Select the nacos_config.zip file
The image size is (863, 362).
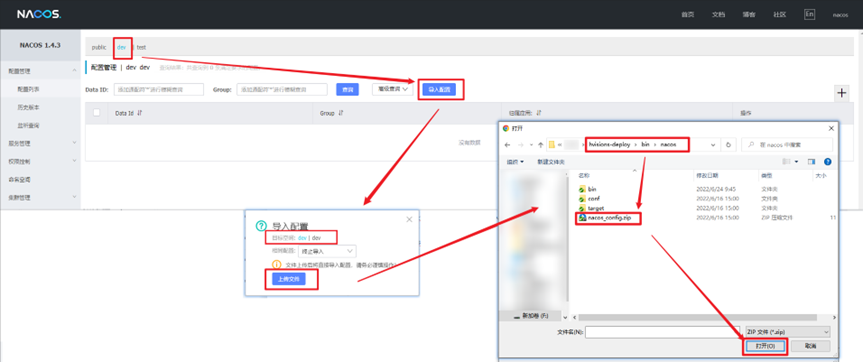pyautogui.click(x=609, y=218)
